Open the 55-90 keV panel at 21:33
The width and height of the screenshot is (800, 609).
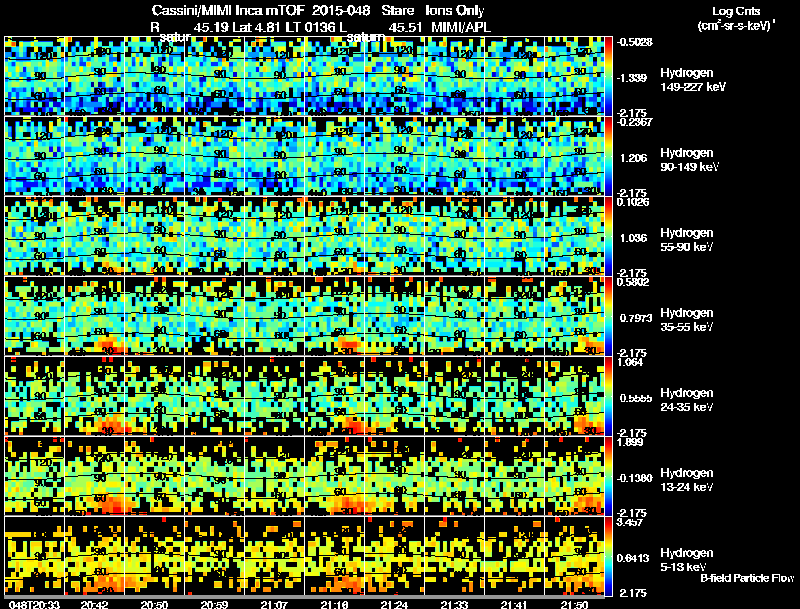click(x=455, y=236)
